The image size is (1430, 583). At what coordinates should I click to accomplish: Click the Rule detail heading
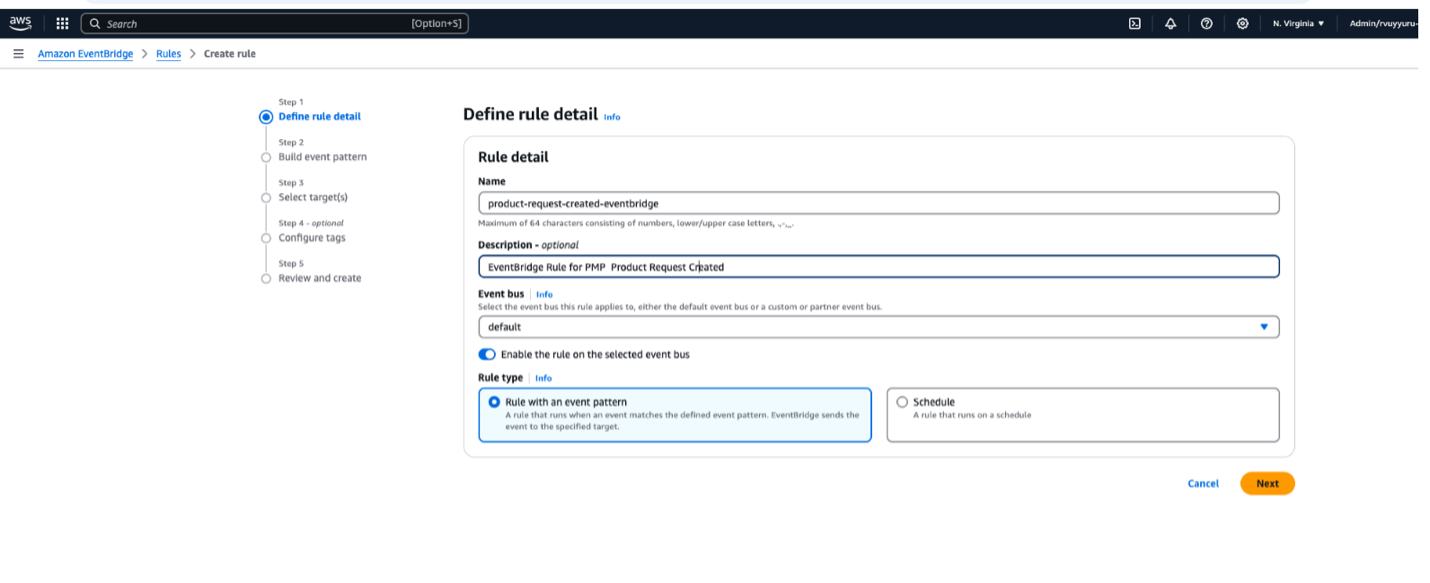pyautogui.click(x=513, y=157)
